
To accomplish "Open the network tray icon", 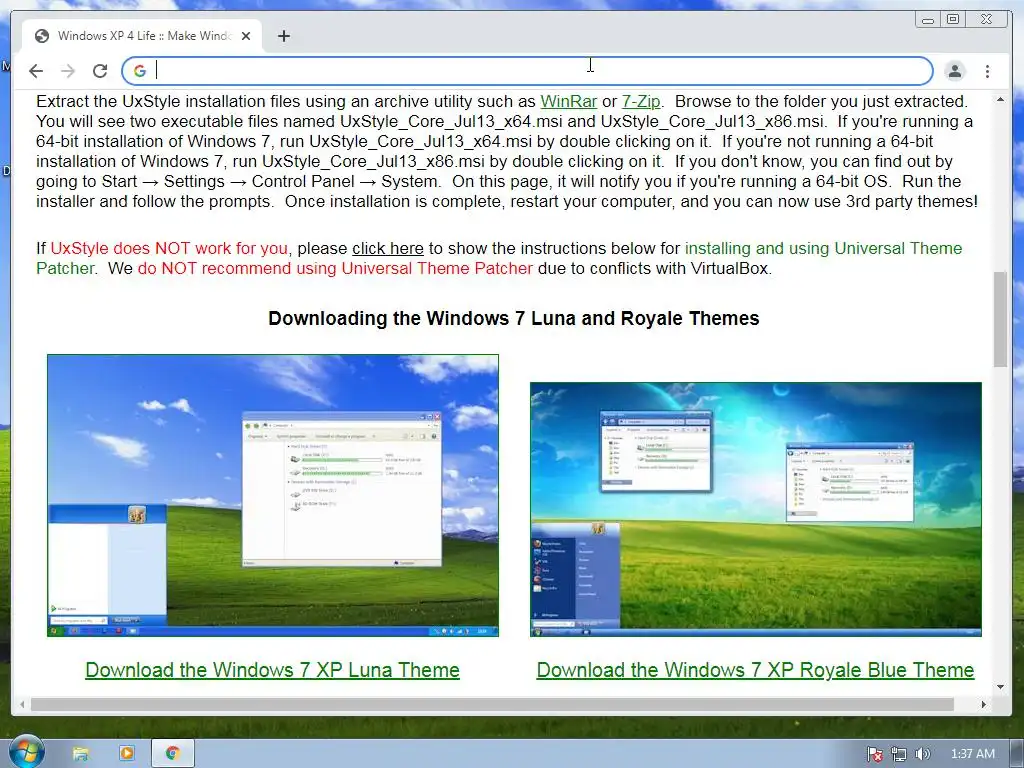I will tap(899, 754).
